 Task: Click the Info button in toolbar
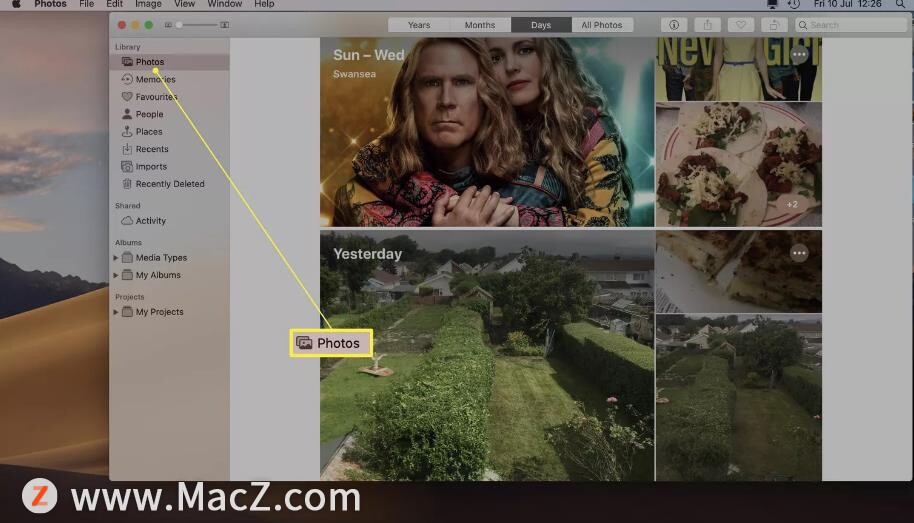point(674,25)
